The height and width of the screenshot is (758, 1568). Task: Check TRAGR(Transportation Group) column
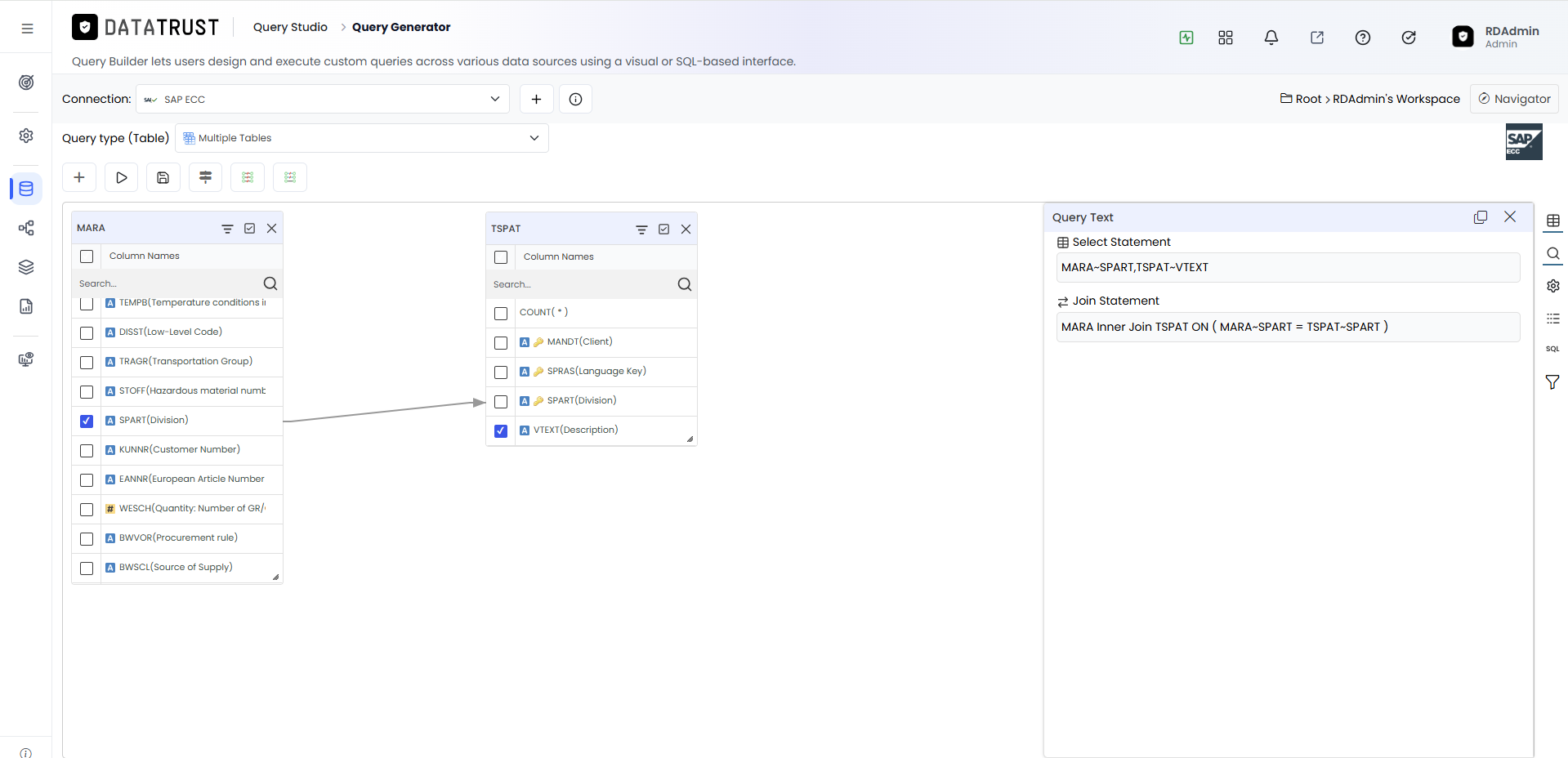click(87, 362)
